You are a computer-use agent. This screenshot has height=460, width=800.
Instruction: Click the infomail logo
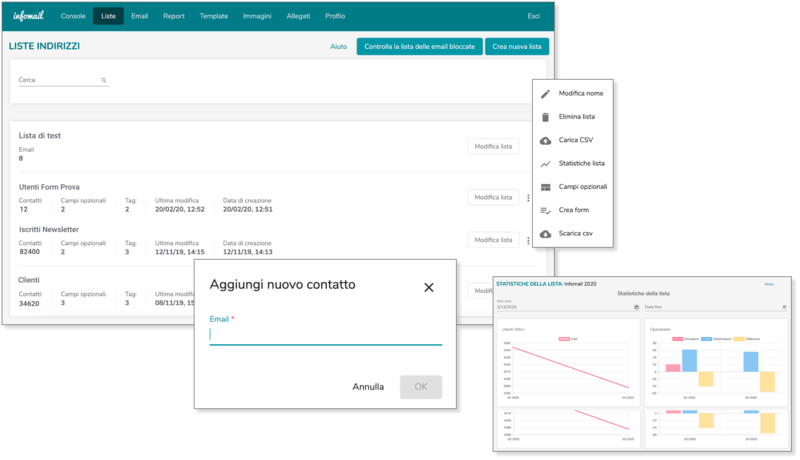pos(29,16)
